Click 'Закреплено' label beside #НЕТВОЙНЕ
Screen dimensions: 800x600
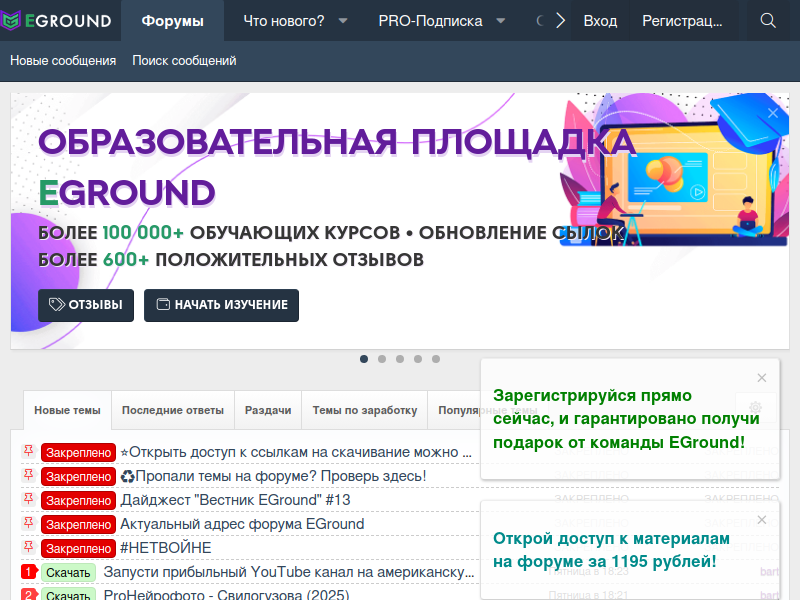(x=79, y=548)
